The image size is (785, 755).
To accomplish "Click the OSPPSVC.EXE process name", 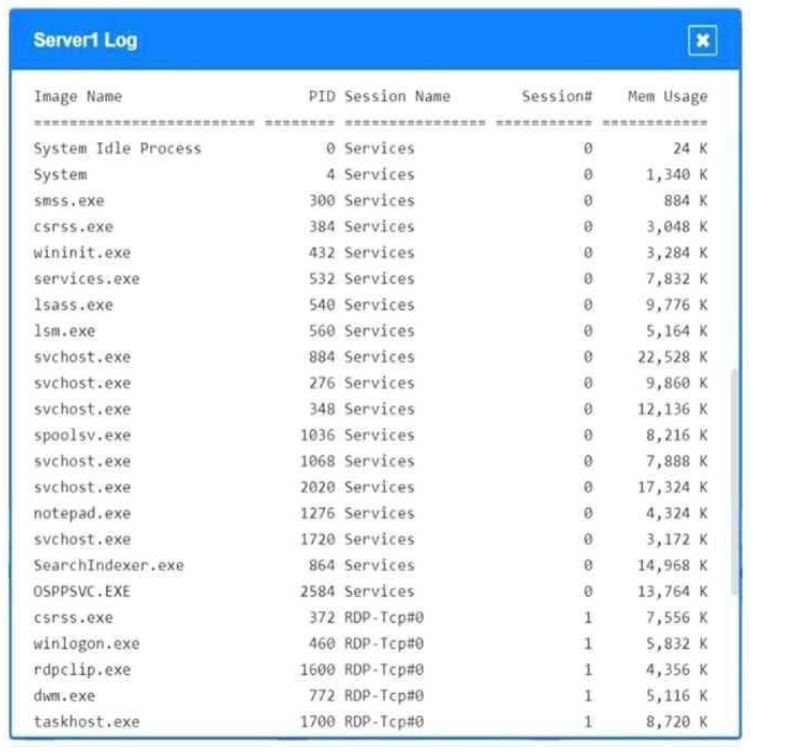I will tap(82, 591).
